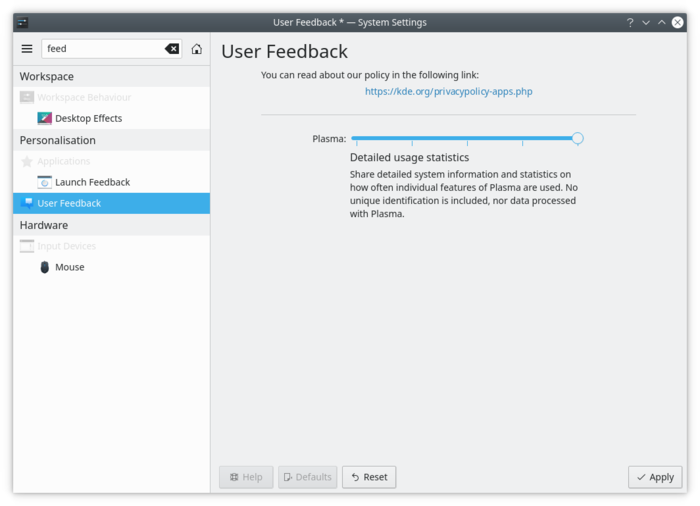Click the User Feedback page title
Viewport: 700px width, 506px height.
[284, 51]
